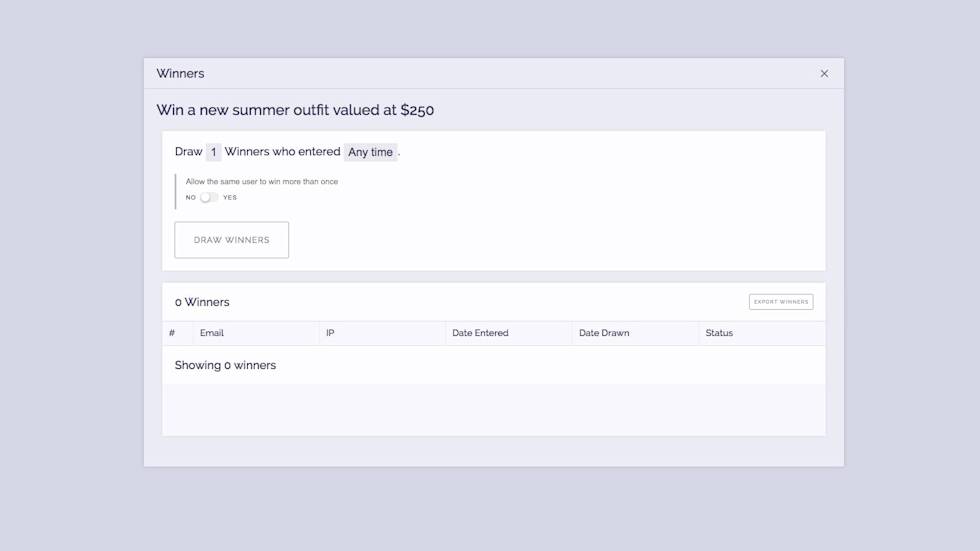Click 'Allow the same user to win' label
This screenshot has width=980, height=551.
pos(262,182)
